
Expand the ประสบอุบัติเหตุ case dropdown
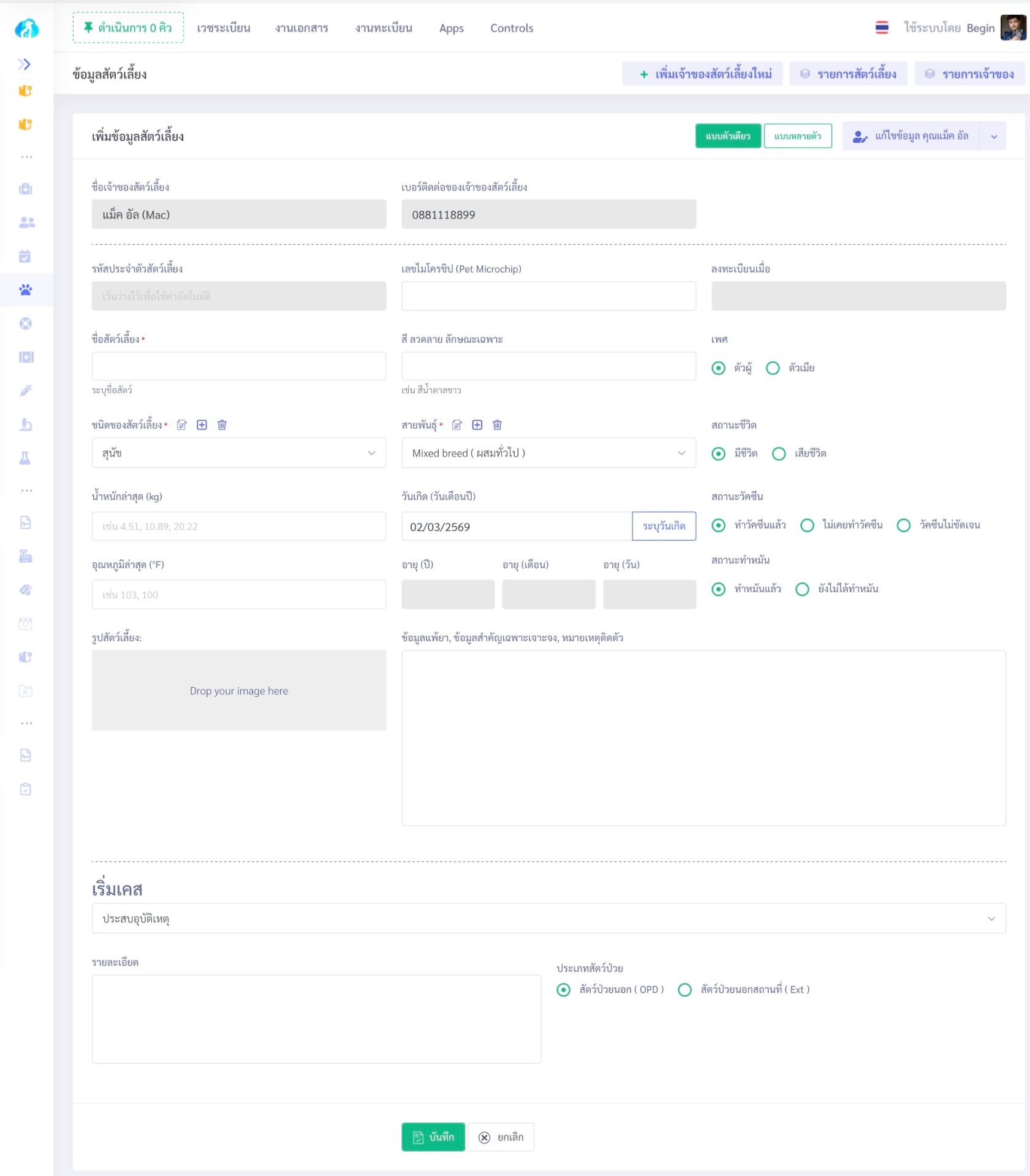point(548,919)
